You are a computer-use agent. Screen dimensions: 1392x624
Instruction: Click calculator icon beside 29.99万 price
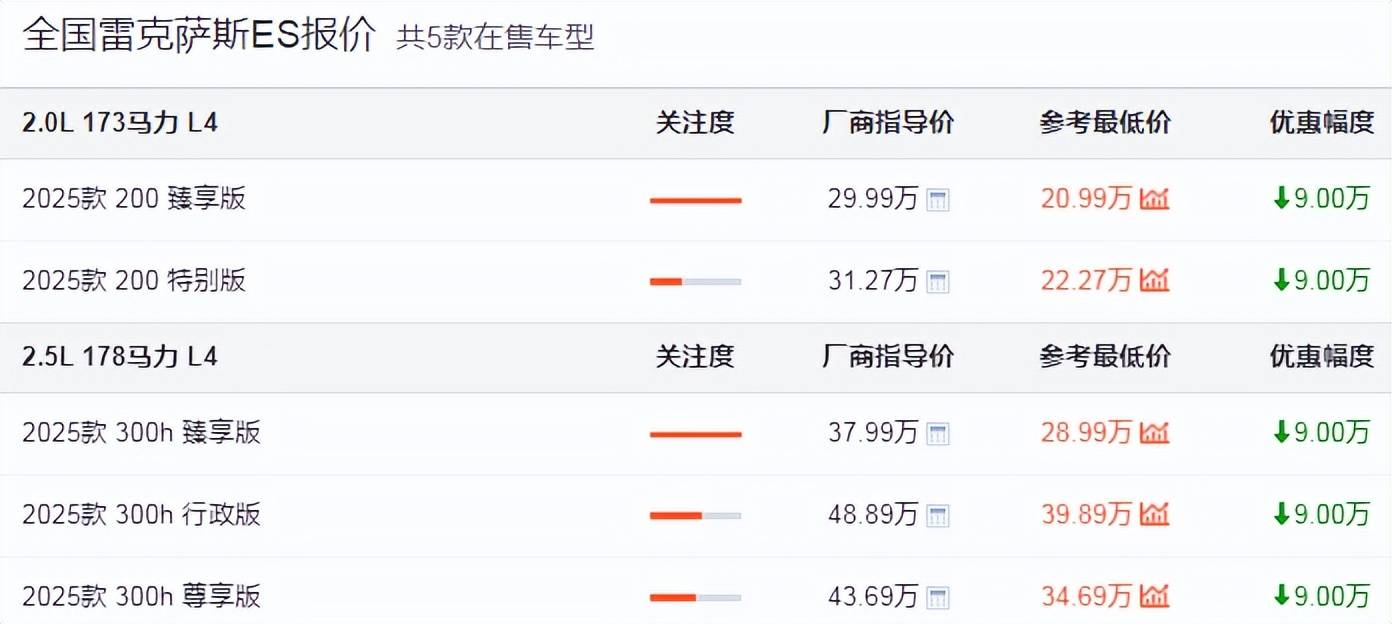pyautogui.click(x=938, y=200)
